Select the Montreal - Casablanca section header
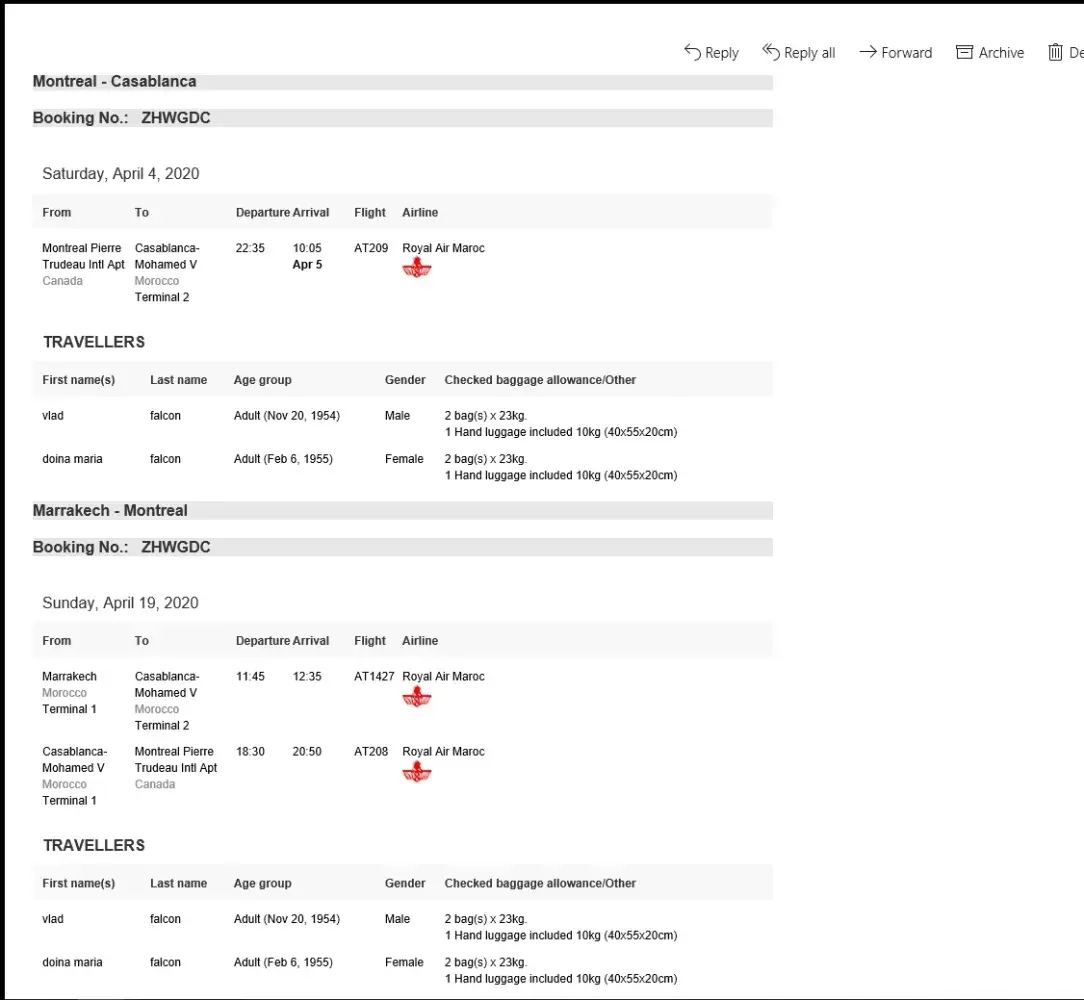The height and width of the screenshot is (1000, 1084). pos(114,81)
